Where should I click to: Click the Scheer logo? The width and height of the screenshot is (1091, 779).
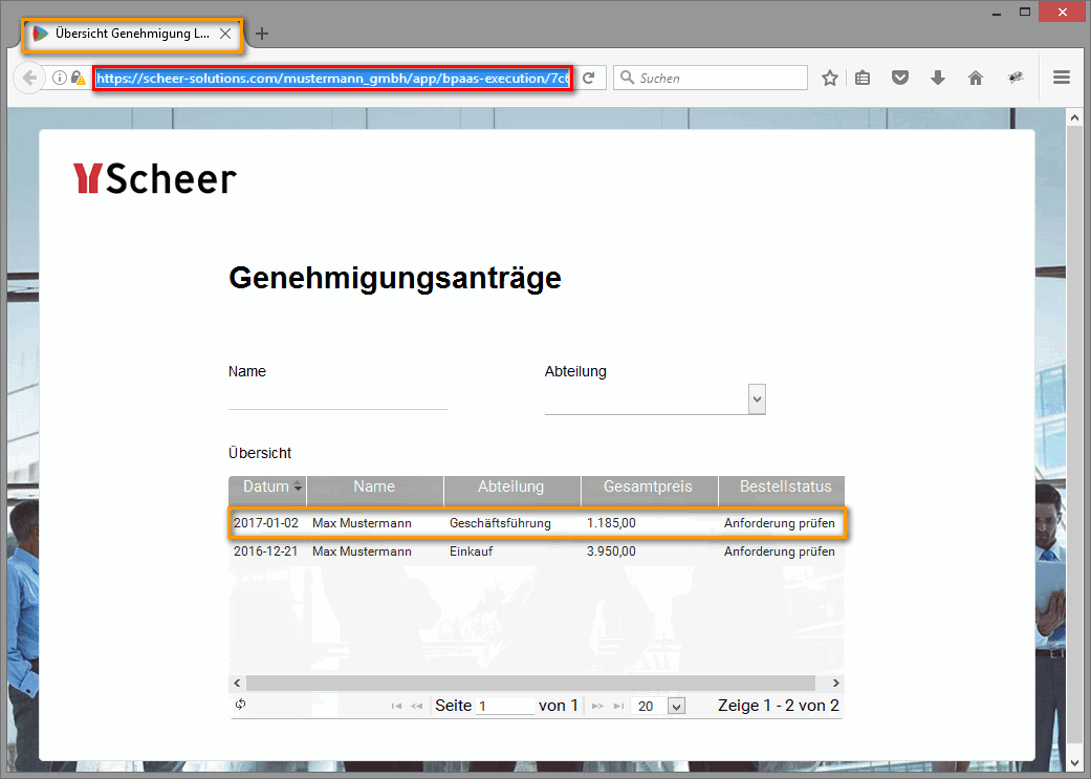(154, 177)
